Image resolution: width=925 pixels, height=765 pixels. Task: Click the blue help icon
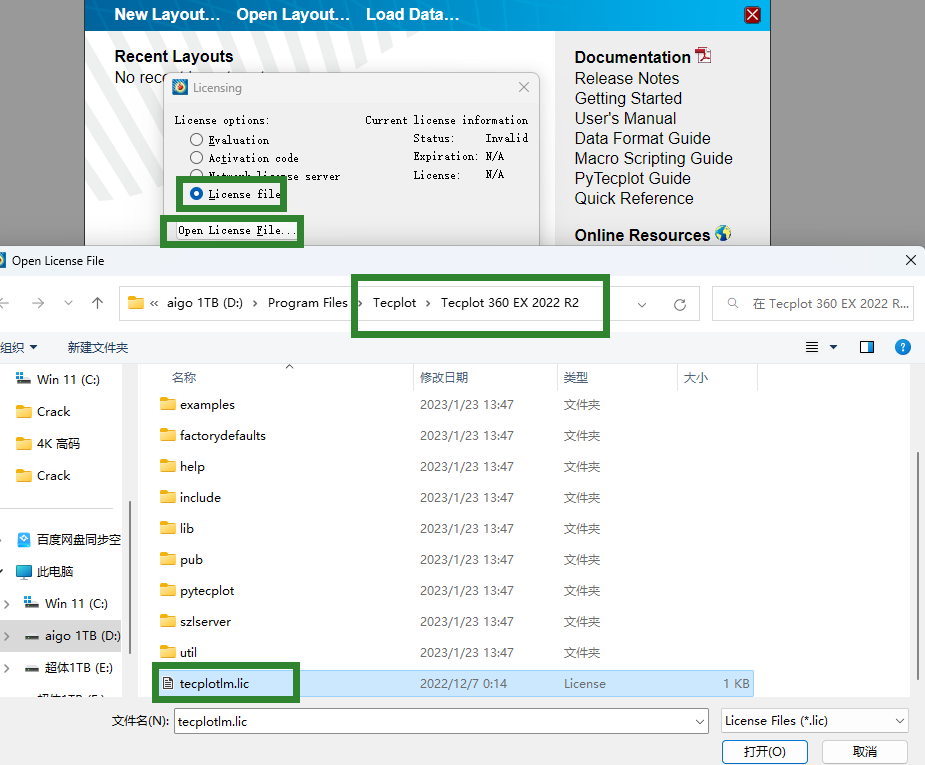click(903, 347)
